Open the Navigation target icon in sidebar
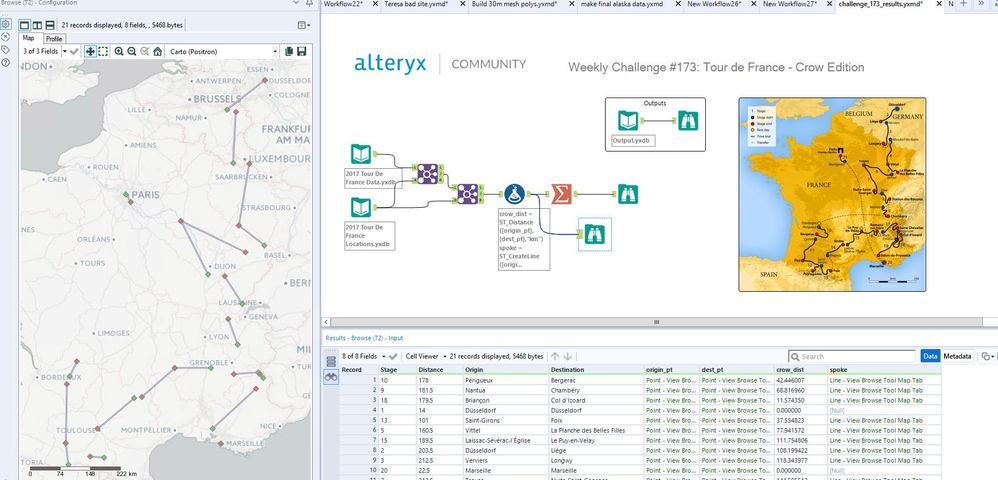 [6, 37]
